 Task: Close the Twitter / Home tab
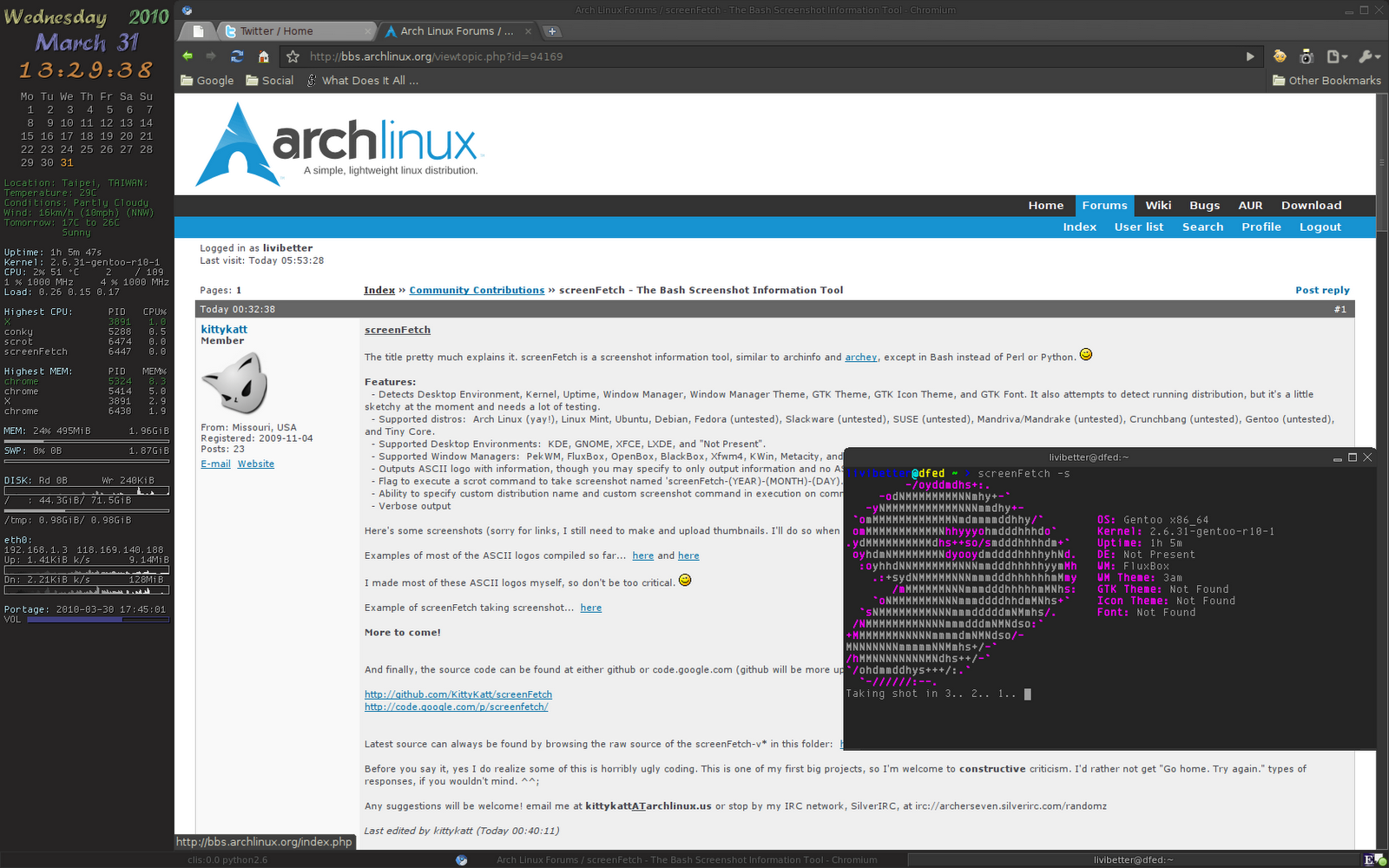(x=367, y=31)
